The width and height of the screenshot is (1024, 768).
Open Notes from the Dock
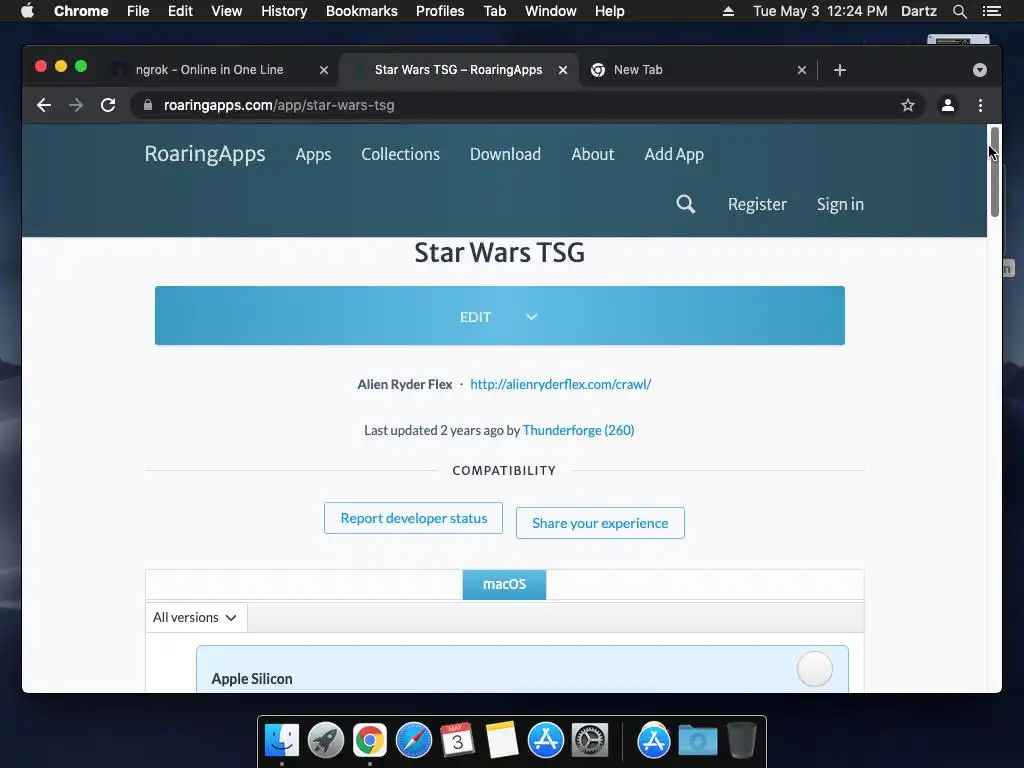coord(502,741)
